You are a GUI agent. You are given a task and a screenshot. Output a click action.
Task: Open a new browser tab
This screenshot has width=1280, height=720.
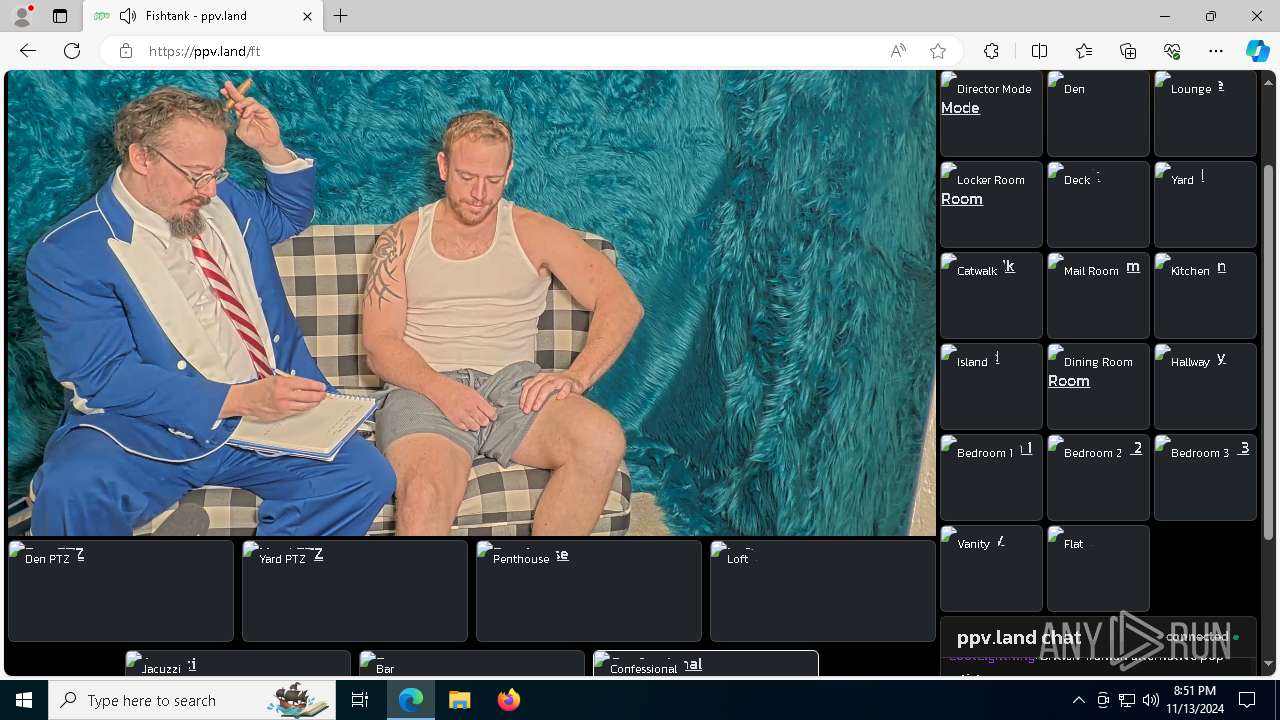pyautogui.click(x=341, y=16)
